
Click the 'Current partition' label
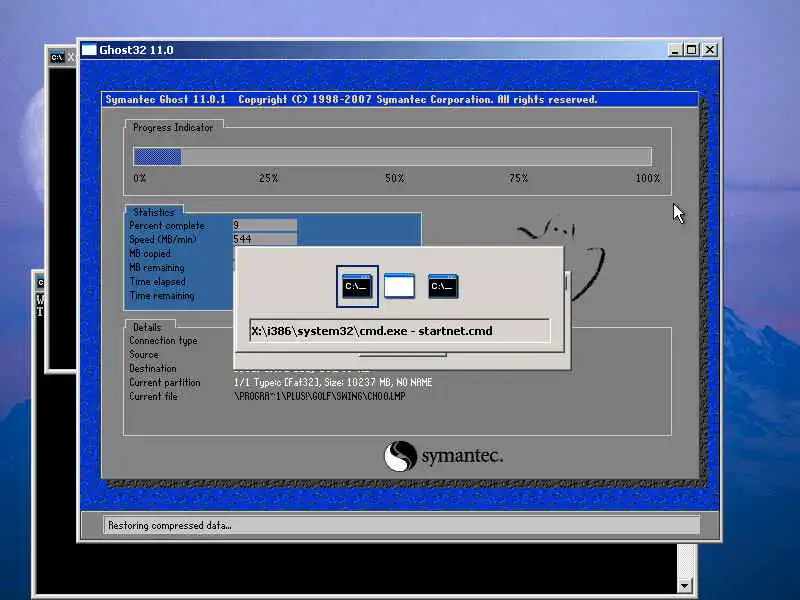164,382
